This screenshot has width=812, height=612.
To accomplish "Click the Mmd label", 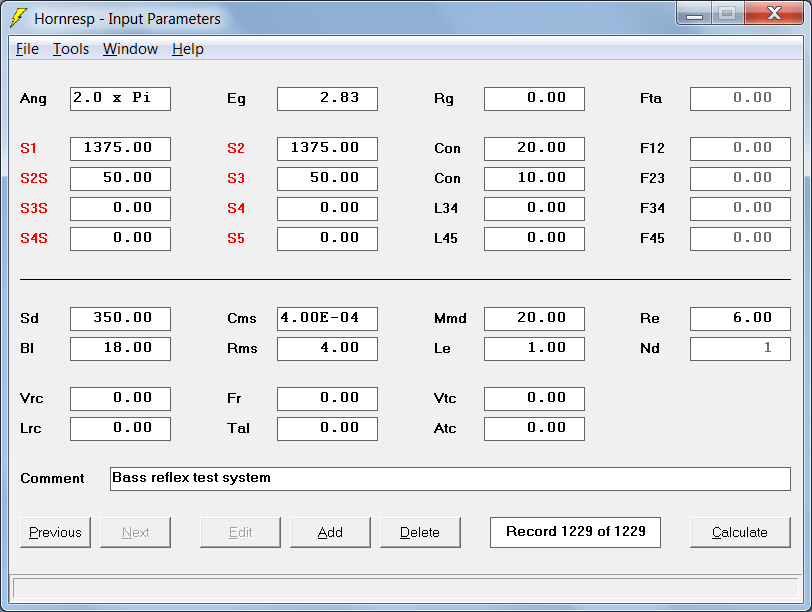I will (450, 318).
